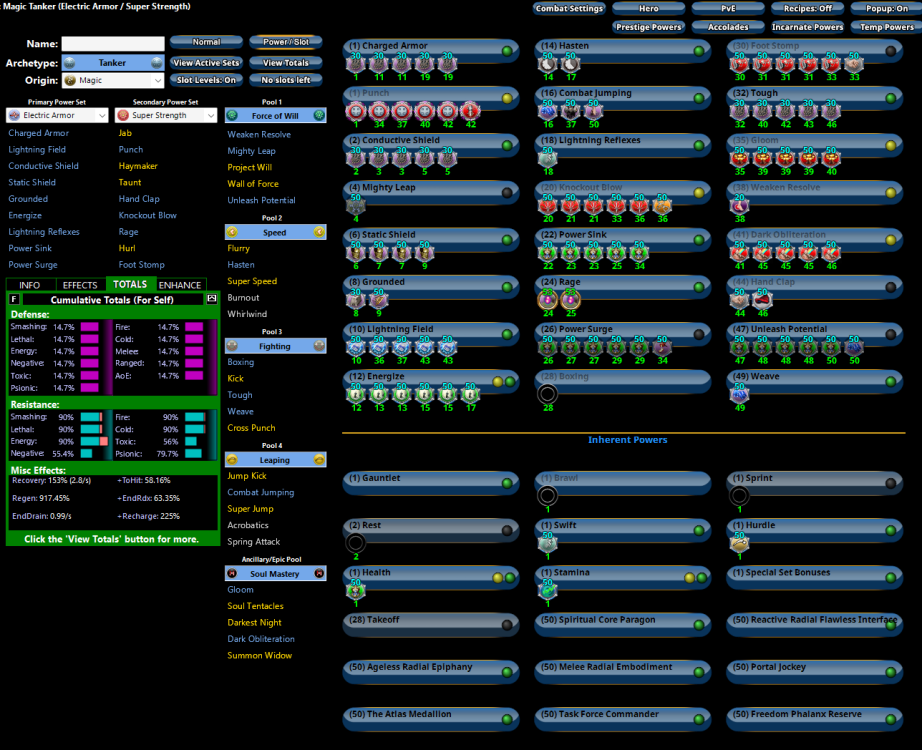
Task: Click the icon right of Cumulative Totals title
Action: pyautogui.click(x=211, y=299)
